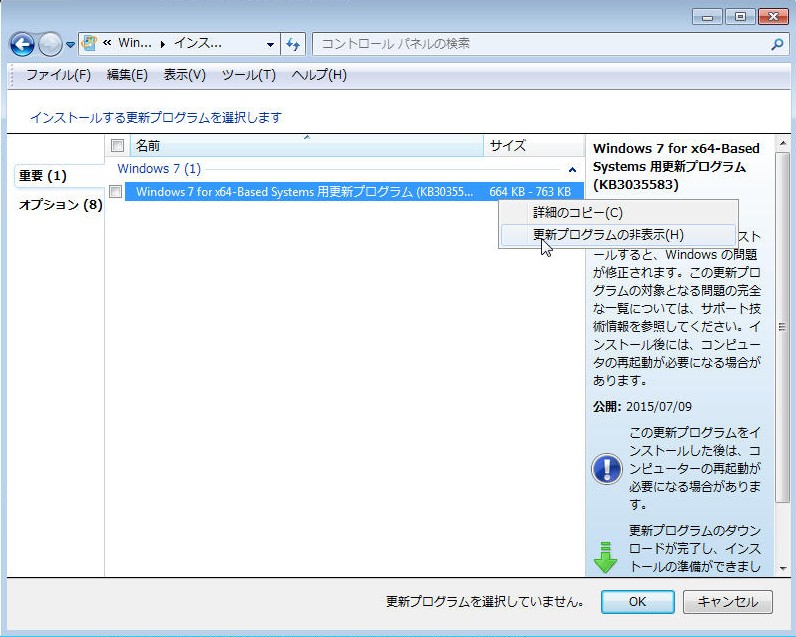Image resolution: width=796 pixels, height=637 pixels.
Task: Click the green download-complete arrow icon
Action: point(605,557)
